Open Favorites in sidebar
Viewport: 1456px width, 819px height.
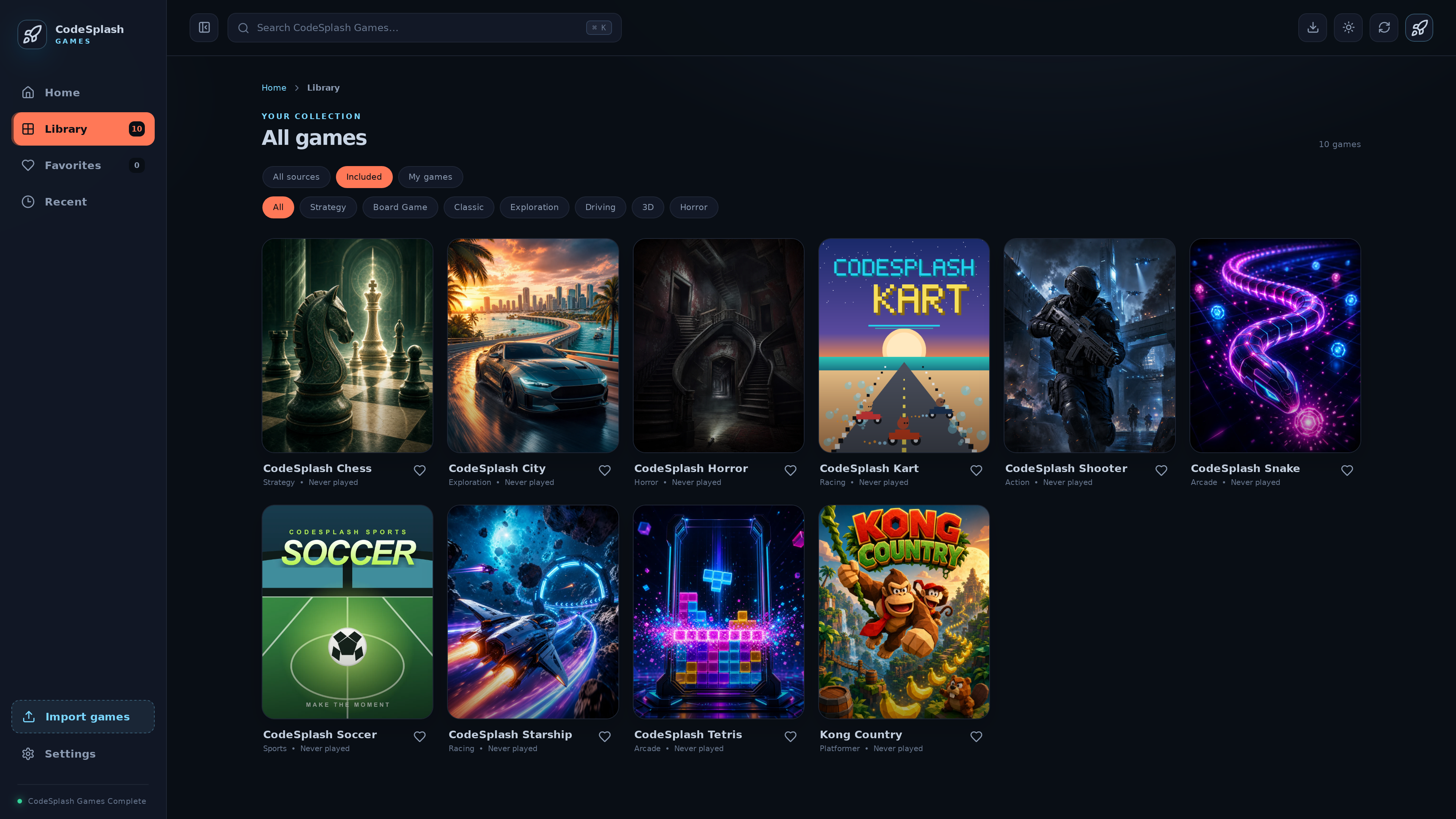pos(83,165)
